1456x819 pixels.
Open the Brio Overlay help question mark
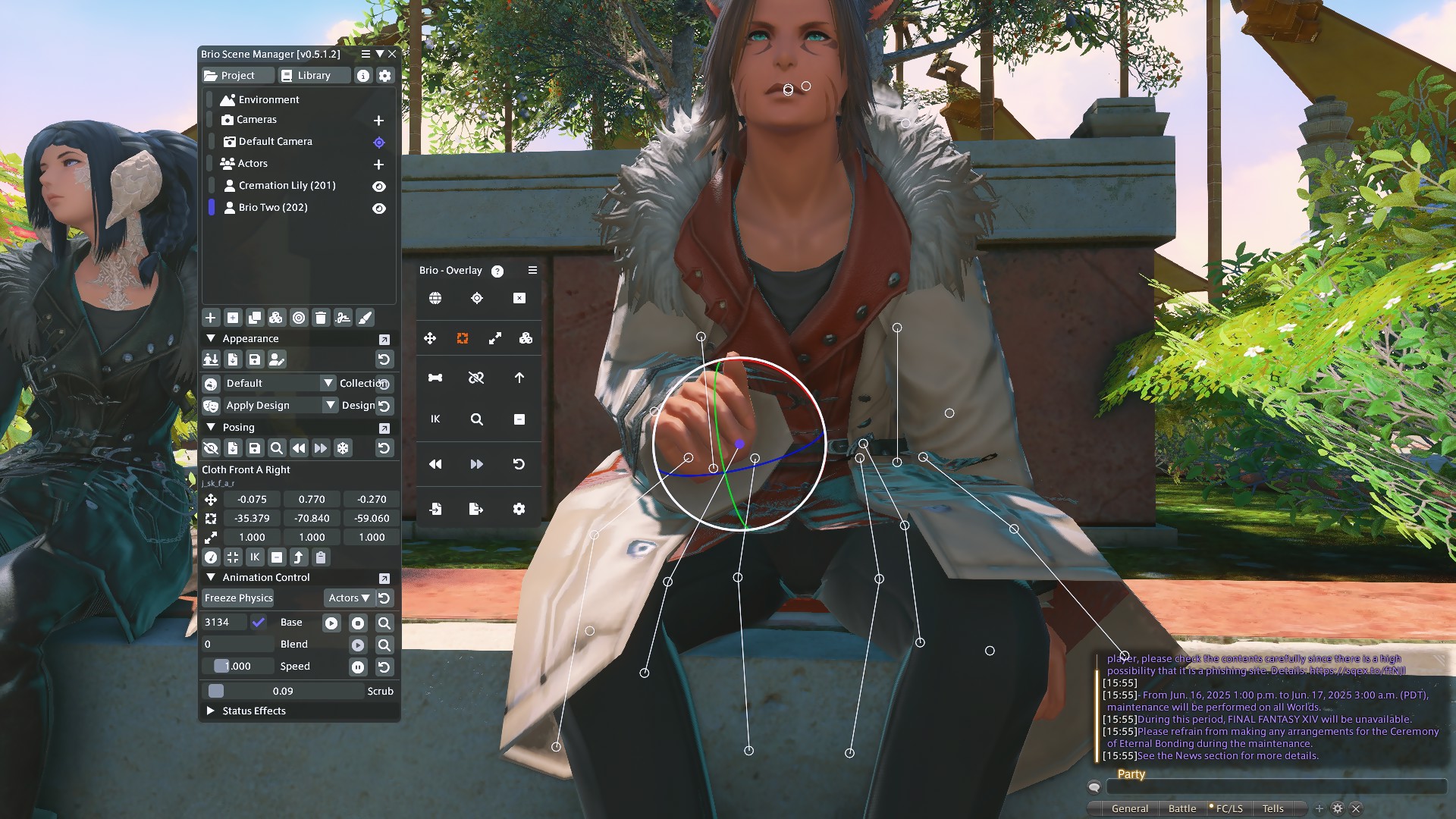pyautogui.click(x=497, y=271)
